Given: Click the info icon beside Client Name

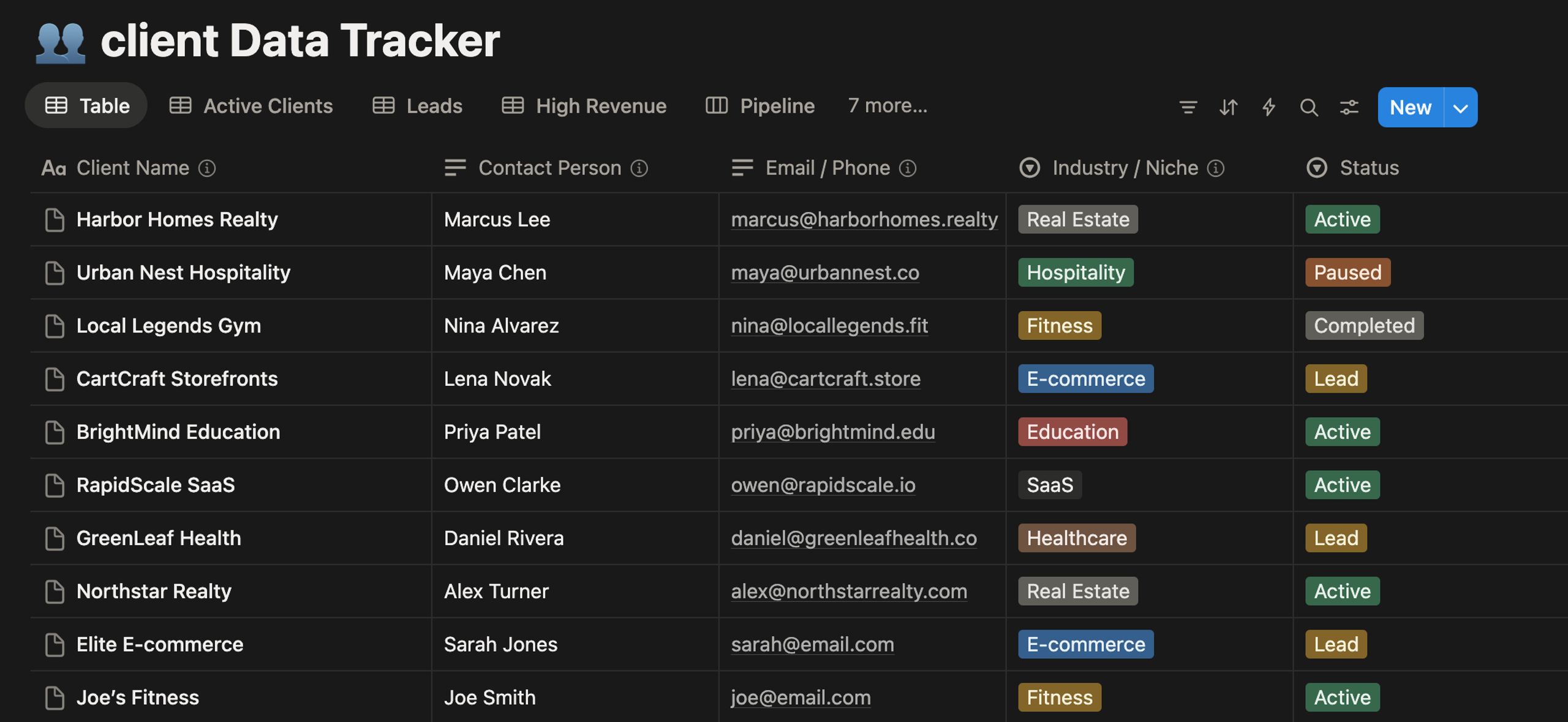Looking at the screenshot, I should pos(207,168).
